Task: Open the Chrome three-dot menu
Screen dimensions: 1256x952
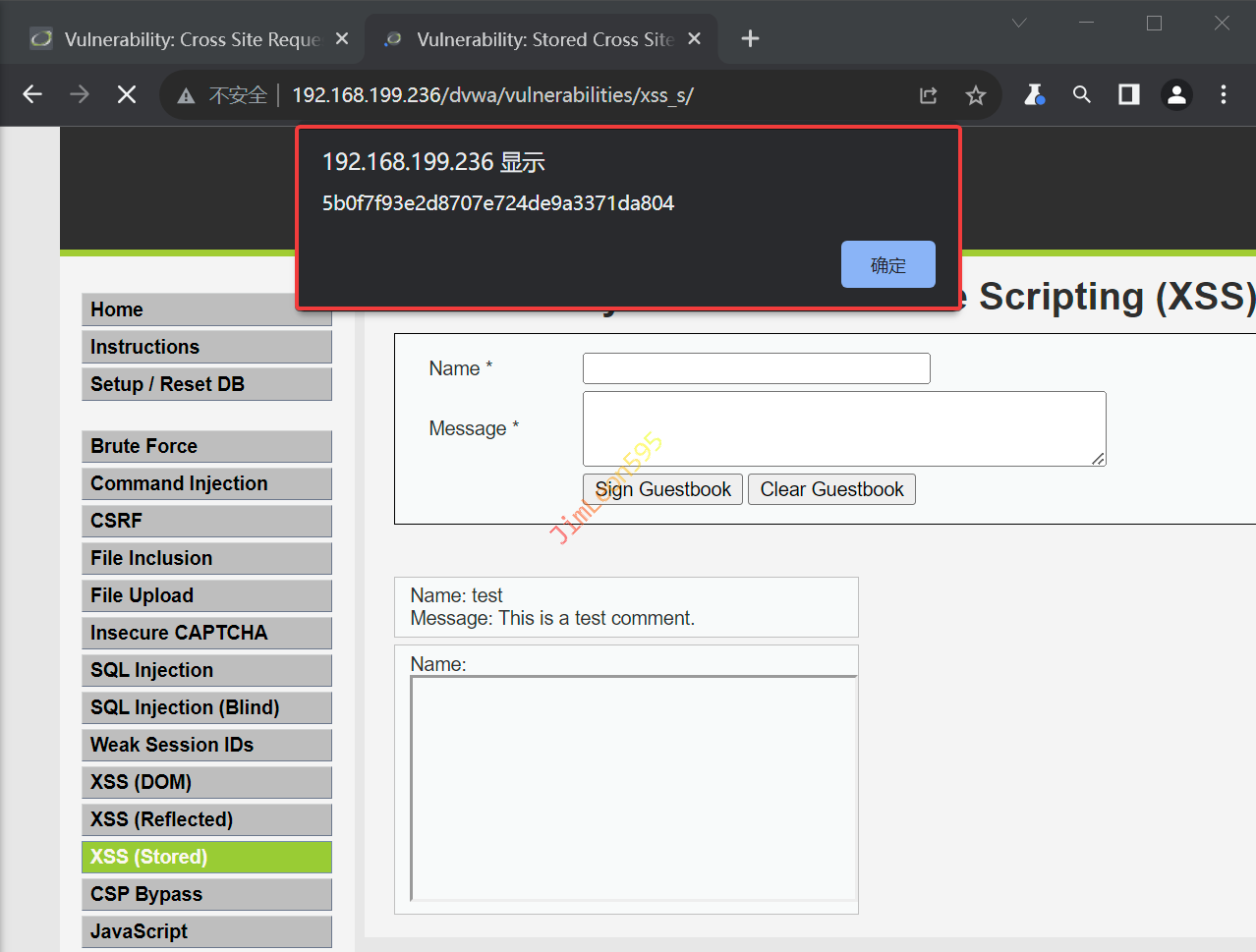Action: 1223,94
